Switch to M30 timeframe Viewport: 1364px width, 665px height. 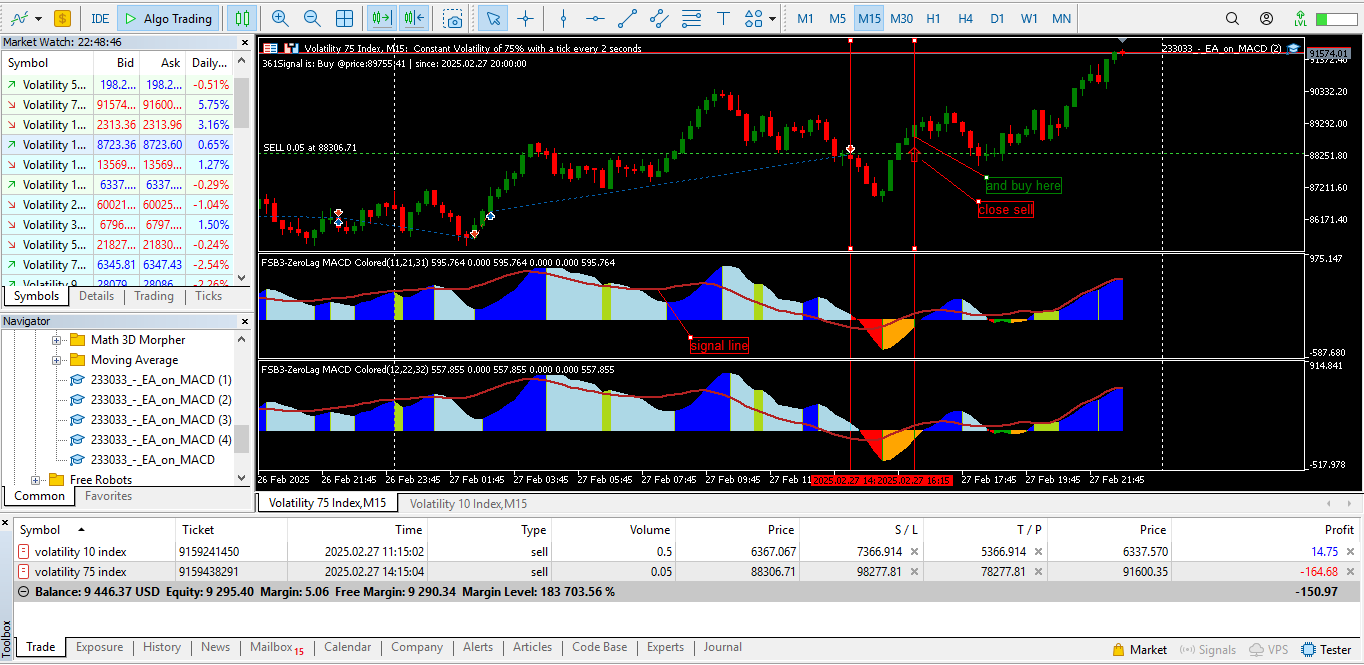click(901, 18)
